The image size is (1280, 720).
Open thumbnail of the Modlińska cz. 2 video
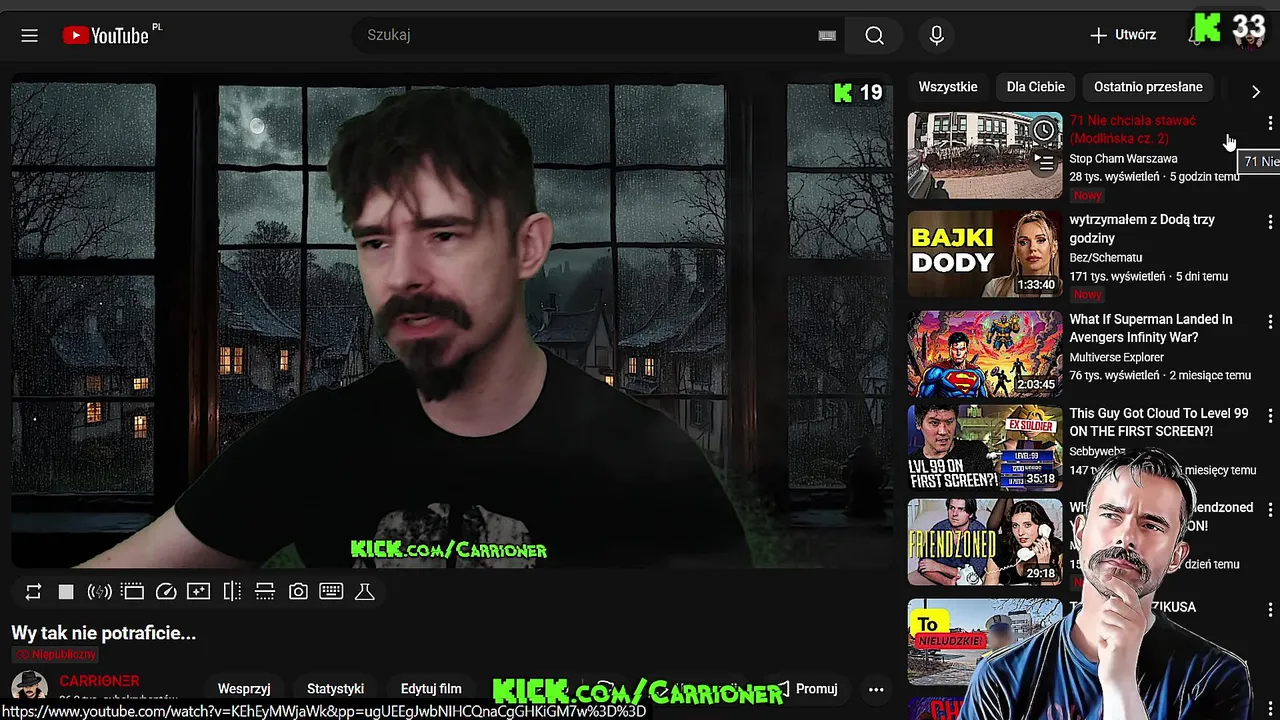click(985, 155)
